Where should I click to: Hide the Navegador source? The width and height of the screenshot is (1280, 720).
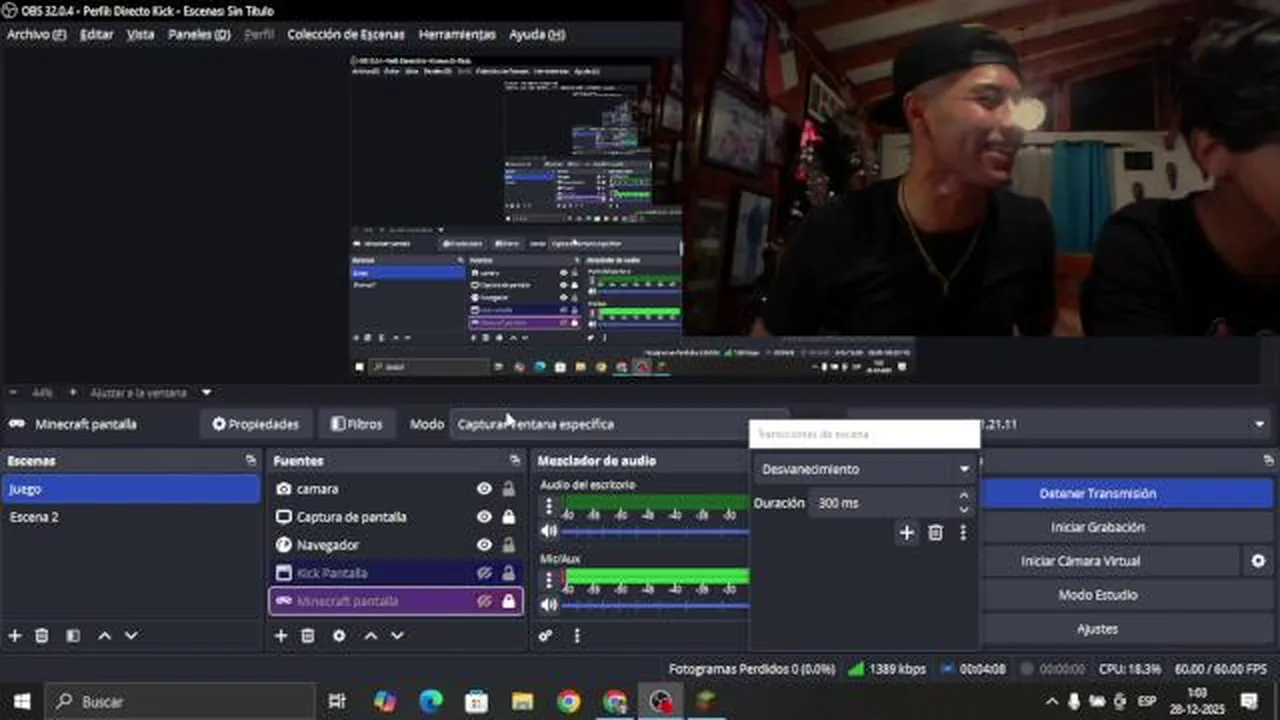click(x=484, y=545)
